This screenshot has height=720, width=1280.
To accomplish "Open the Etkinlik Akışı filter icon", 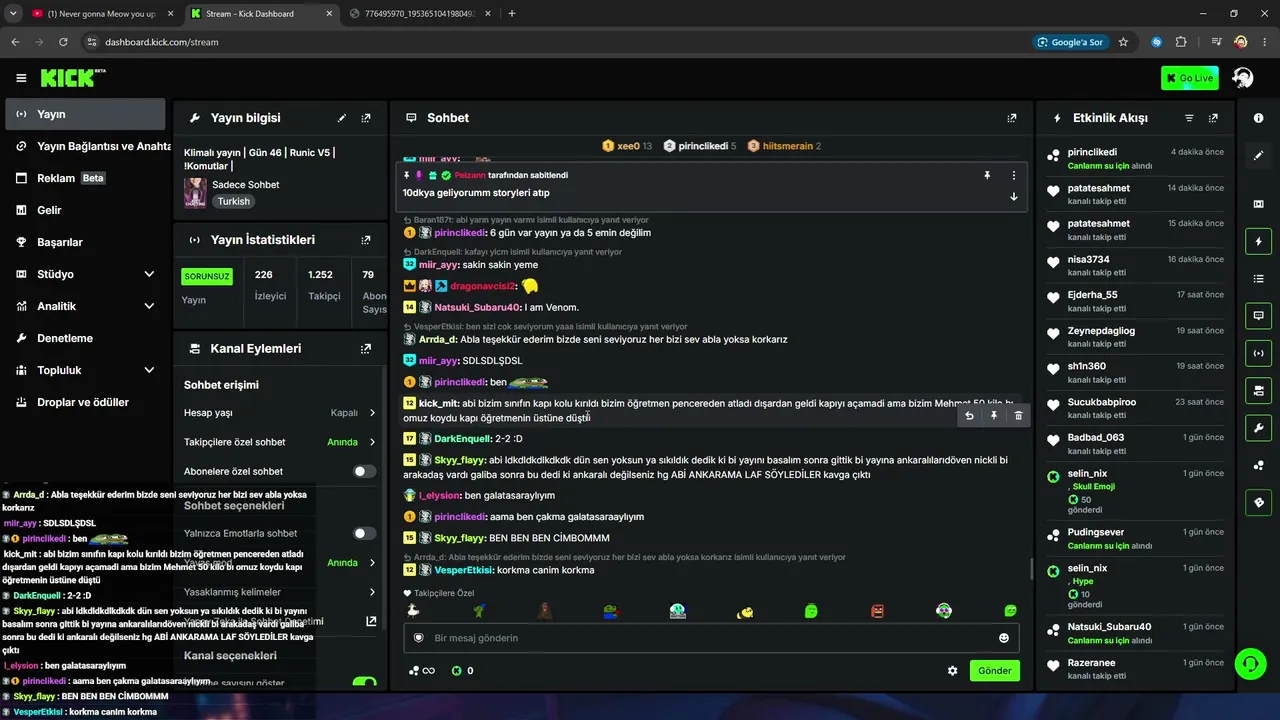I will point(1189,118).
